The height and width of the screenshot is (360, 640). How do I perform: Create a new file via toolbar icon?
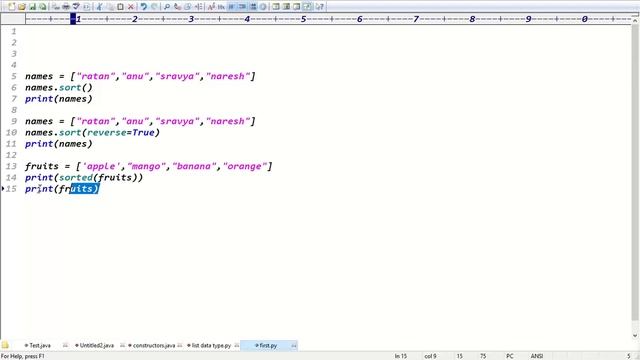pos(11,7)
